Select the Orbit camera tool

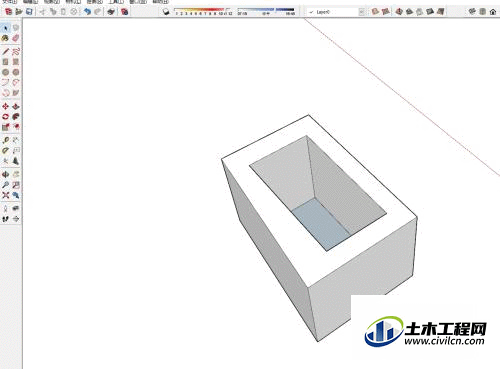(x=5, y=174)
